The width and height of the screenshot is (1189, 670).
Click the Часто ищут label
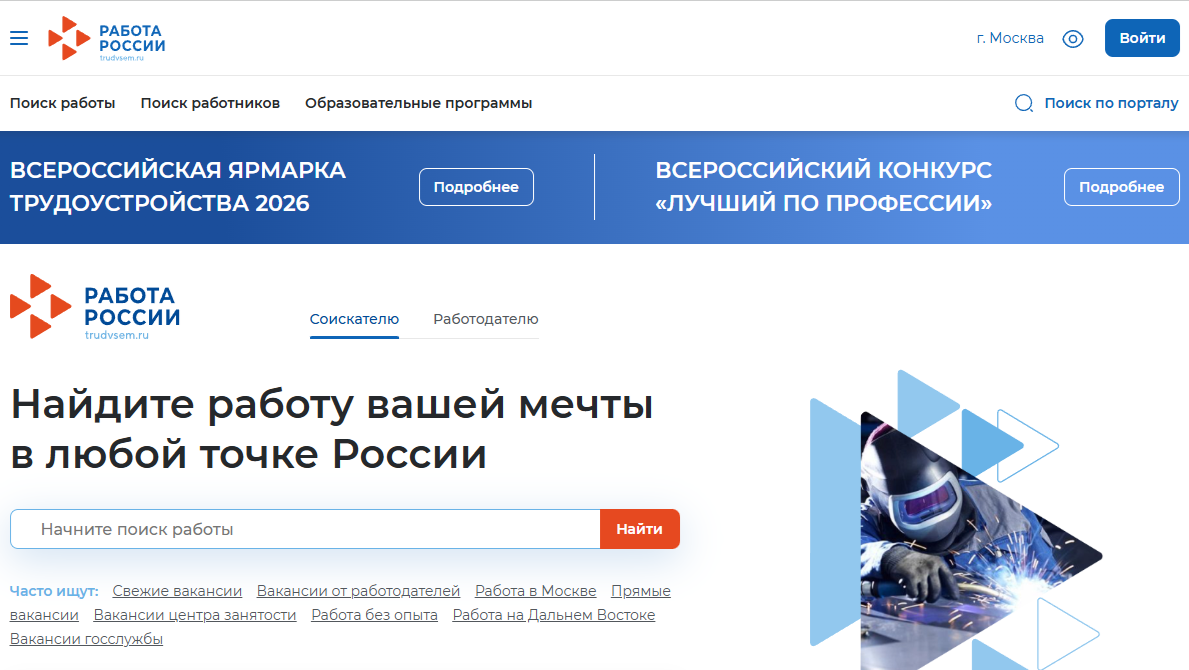coord(54,591)
